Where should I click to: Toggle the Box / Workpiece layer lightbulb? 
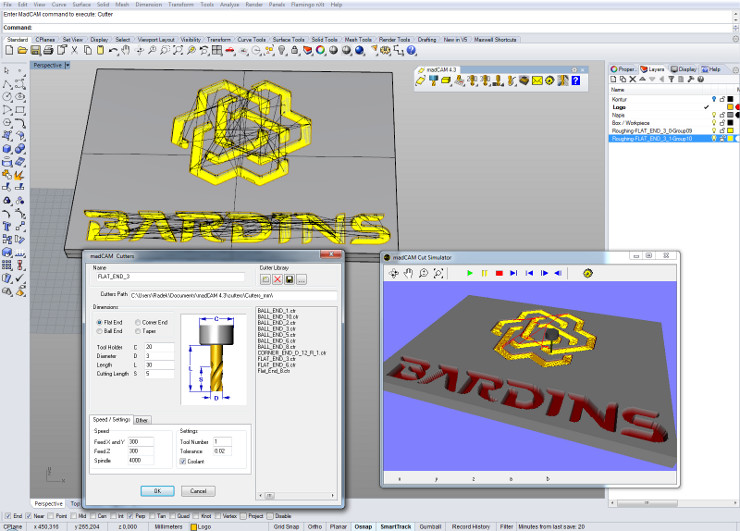coord(714,123)
